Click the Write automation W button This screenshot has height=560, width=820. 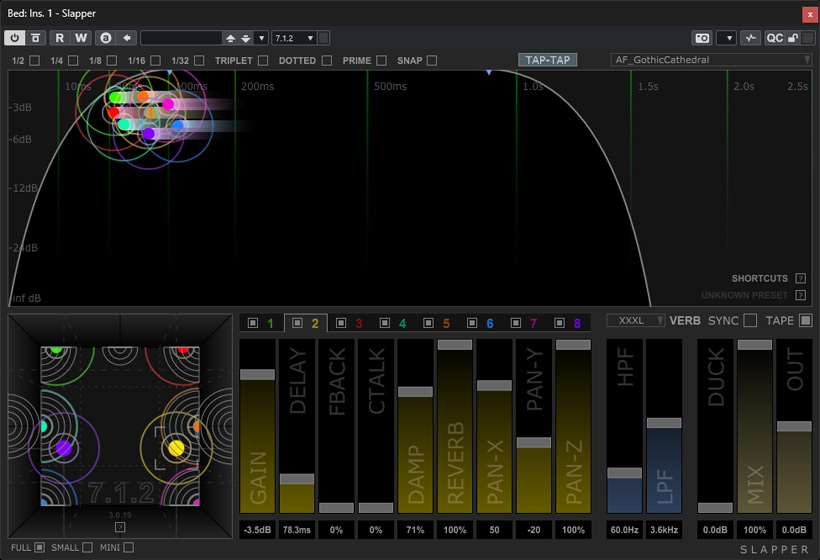[x=80, y=38]
